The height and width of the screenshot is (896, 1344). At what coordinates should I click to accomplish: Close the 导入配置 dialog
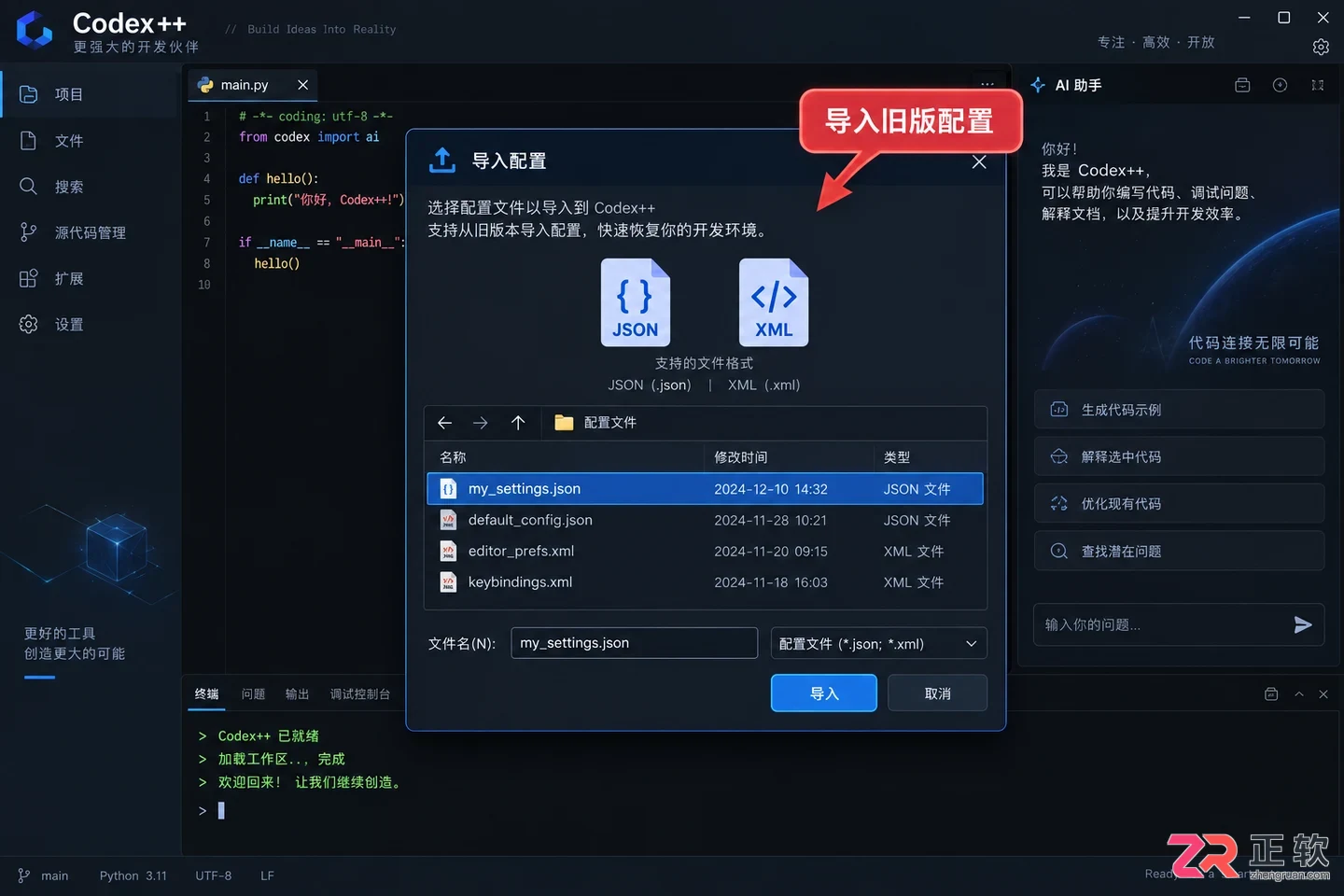click(x=979, y=162)
